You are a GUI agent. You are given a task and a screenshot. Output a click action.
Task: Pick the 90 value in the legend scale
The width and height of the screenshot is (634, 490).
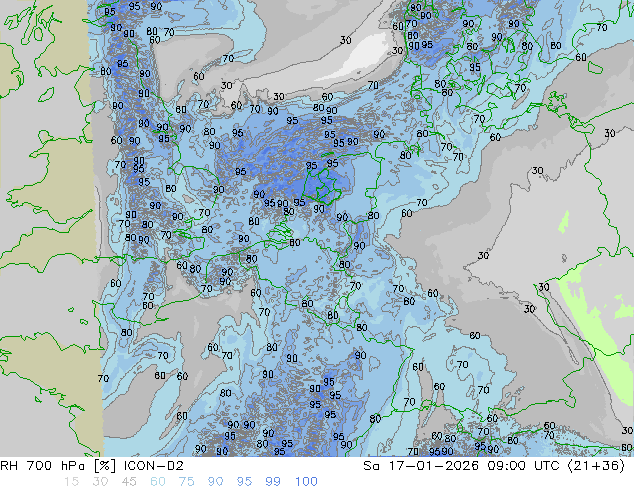click(x=215, y=482)
